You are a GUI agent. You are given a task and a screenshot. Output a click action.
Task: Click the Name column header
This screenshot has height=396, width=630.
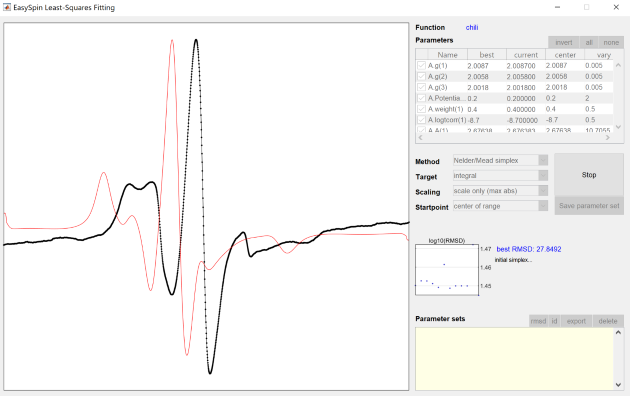(448, 55)
